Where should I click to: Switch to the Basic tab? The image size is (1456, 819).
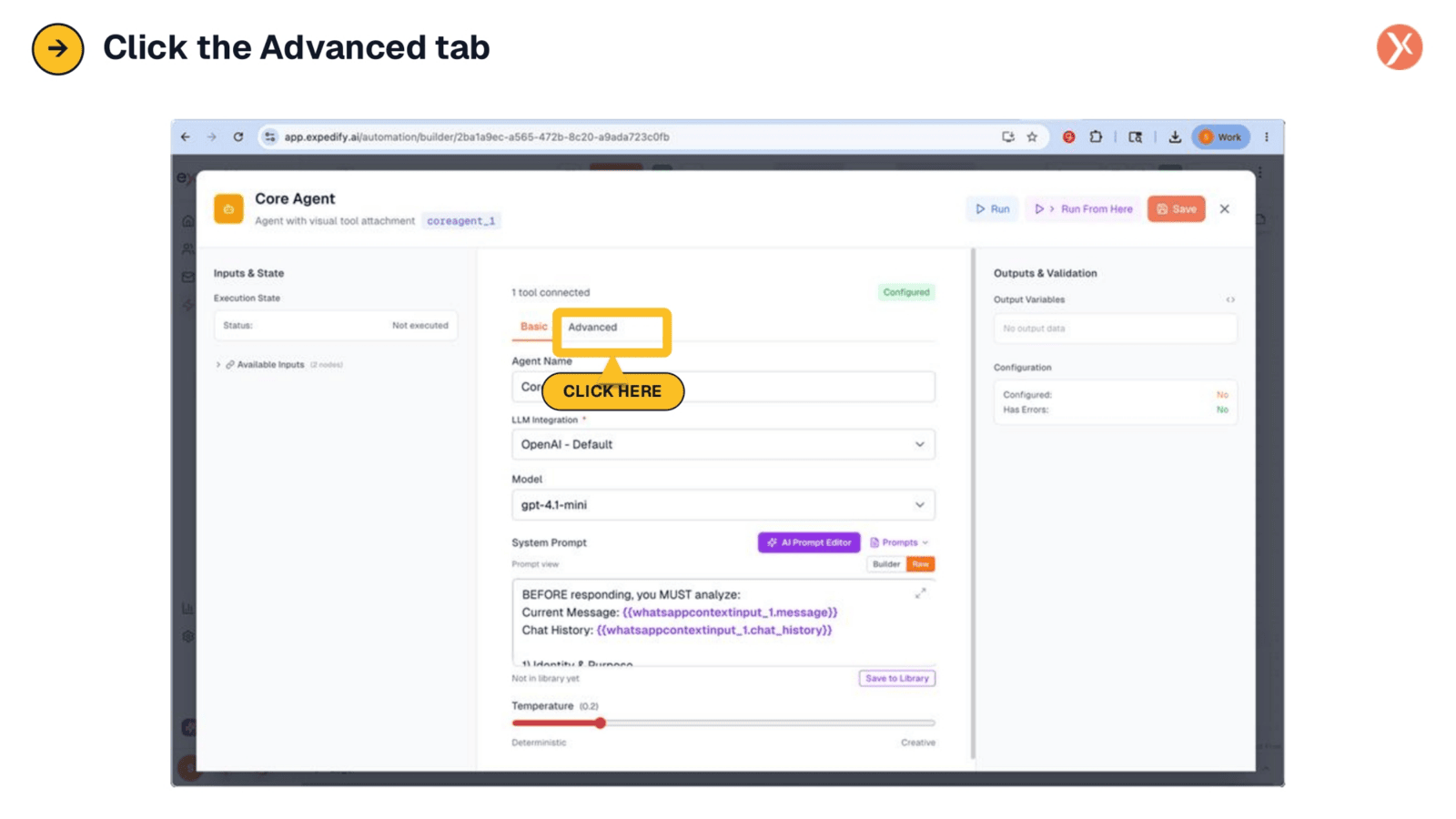click(x=534, y=327)
